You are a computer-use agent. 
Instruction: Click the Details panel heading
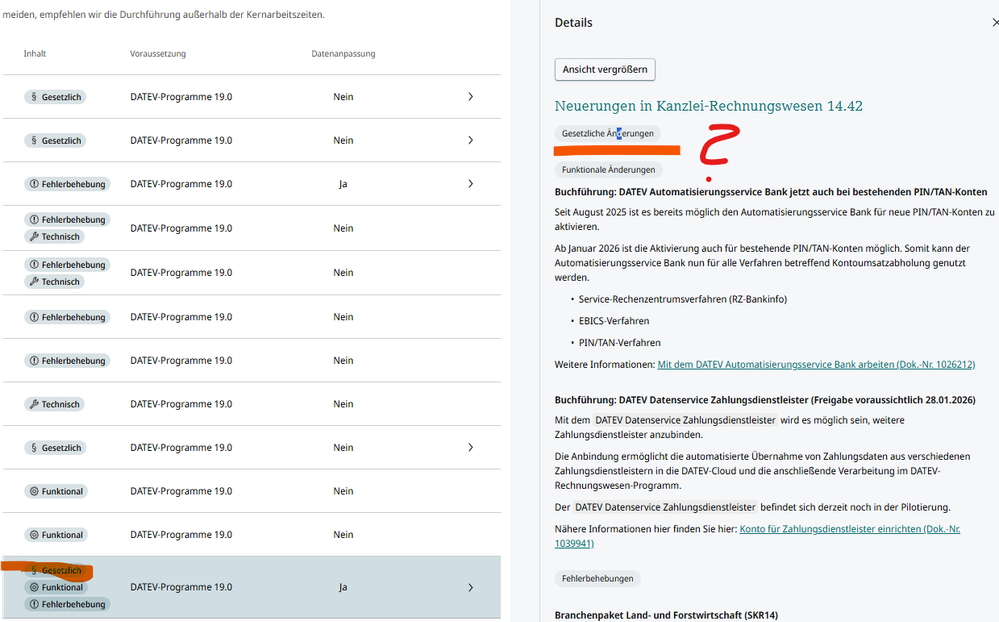pos(573,22)
